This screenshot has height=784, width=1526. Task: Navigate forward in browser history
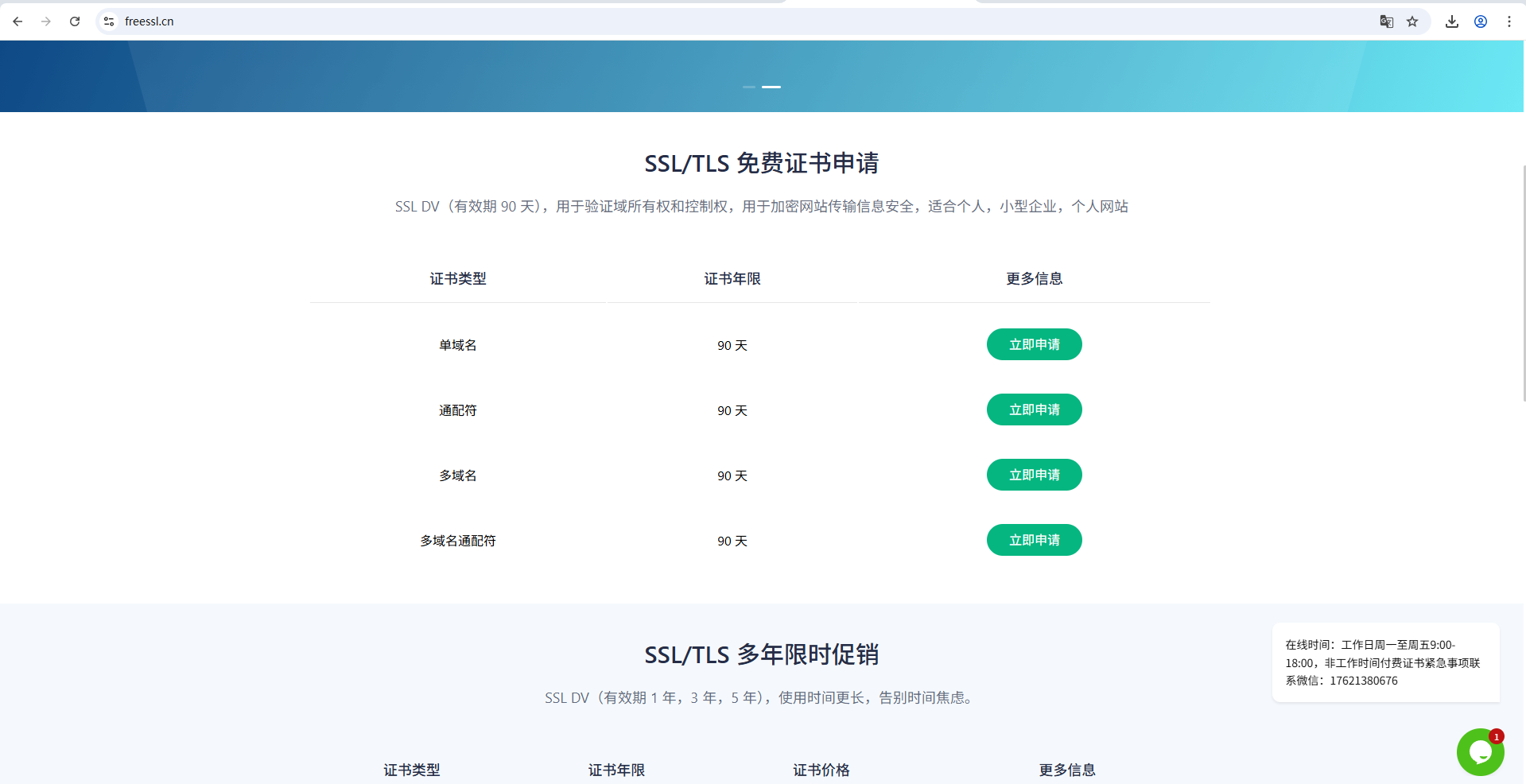coord(46,21)
